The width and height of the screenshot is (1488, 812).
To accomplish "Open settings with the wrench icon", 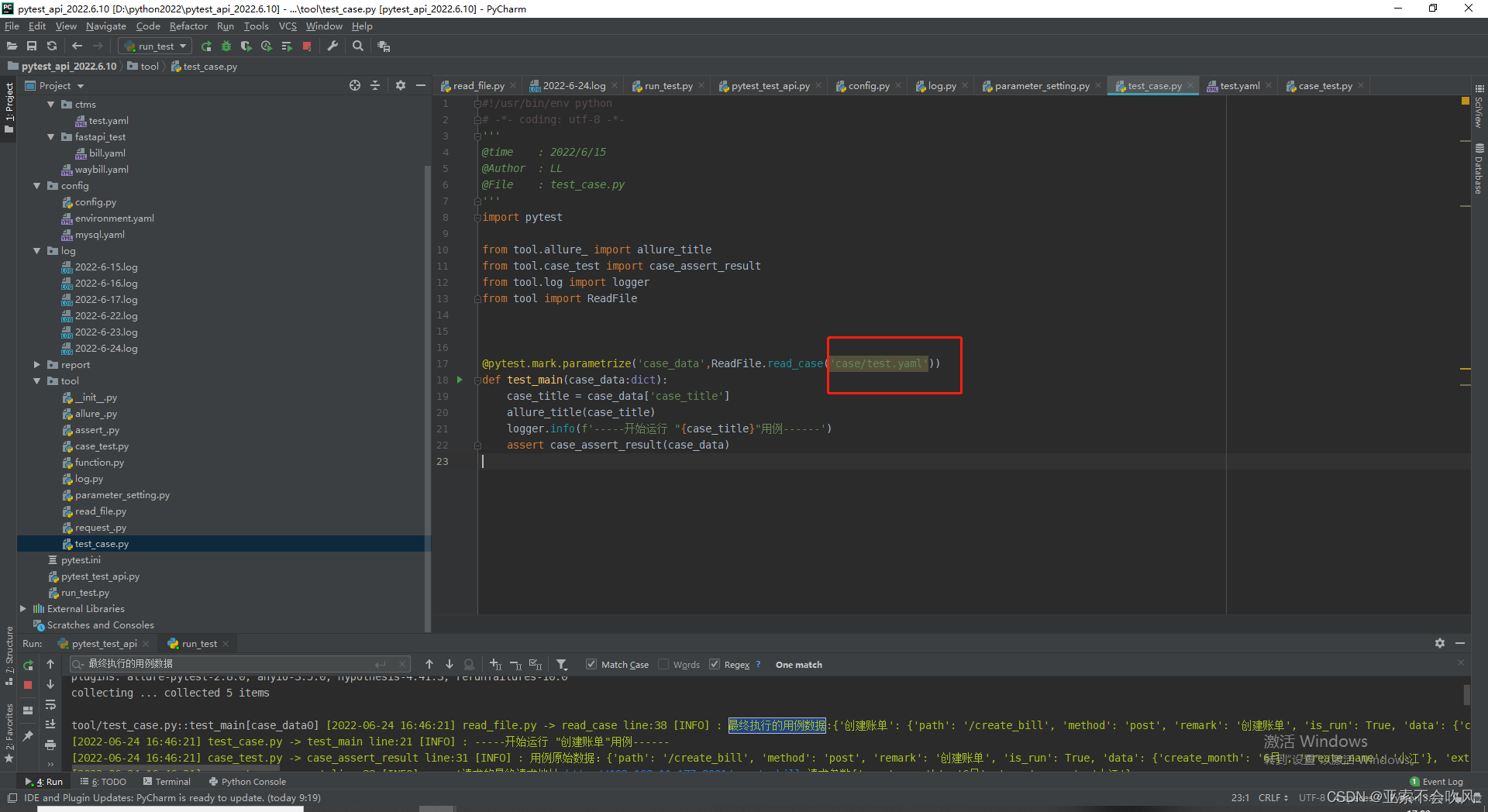I will [x=332, y=46].
